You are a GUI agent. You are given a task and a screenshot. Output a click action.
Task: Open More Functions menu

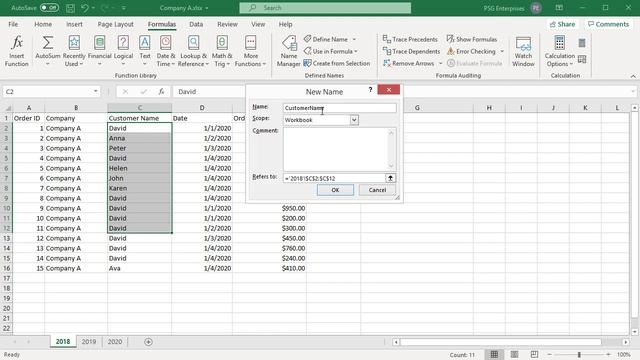(251, 51)
